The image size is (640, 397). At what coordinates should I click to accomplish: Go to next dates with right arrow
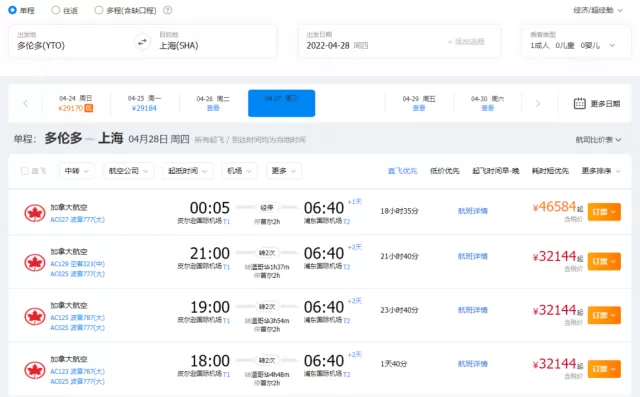(538, 103)
